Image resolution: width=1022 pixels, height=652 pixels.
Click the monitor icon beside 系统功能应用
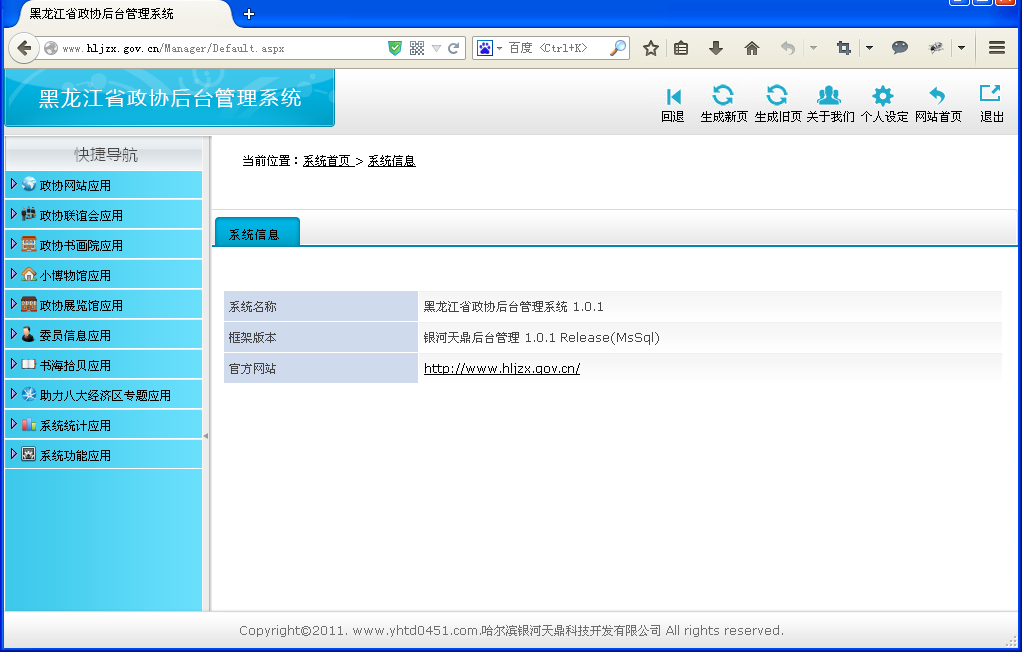pyautogui.click(x=29, y=454)
